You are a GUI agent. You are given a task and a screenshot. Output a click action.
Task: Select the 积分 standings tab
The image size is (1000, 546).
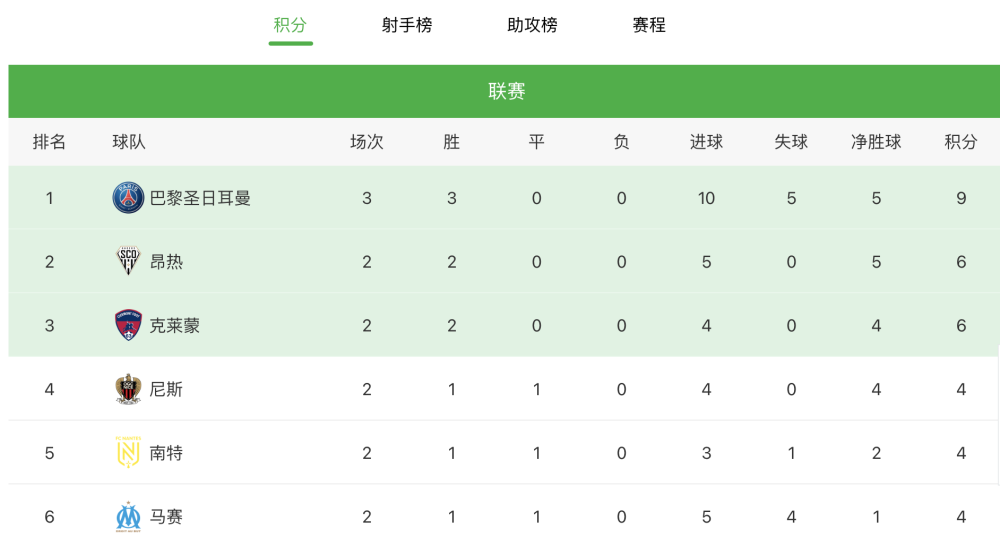(x=290, y=25)
